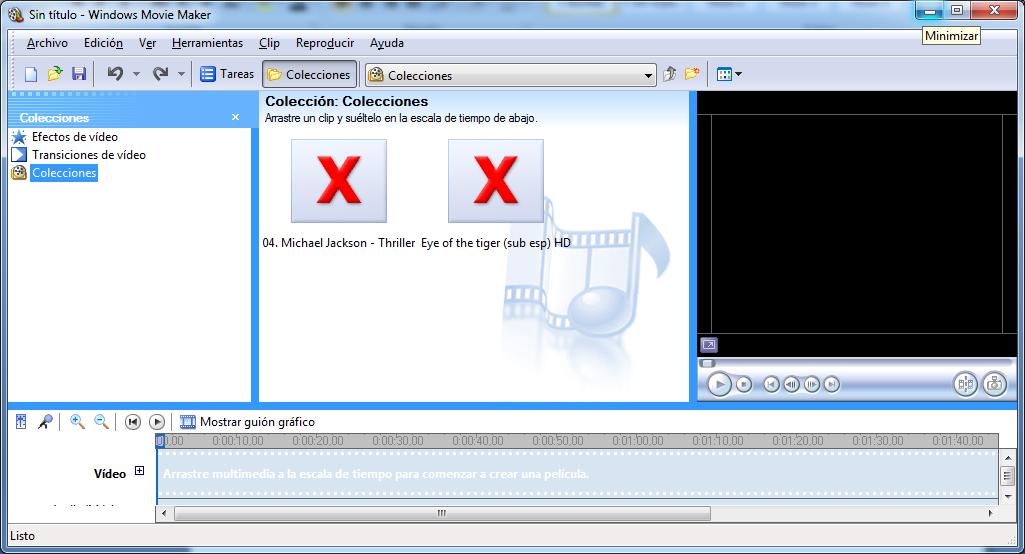This screenshot has width=1025, height=554.
Task: Click the Narrate timeline microphone icon
Action: pyautogui.click(x=45, y=422)
